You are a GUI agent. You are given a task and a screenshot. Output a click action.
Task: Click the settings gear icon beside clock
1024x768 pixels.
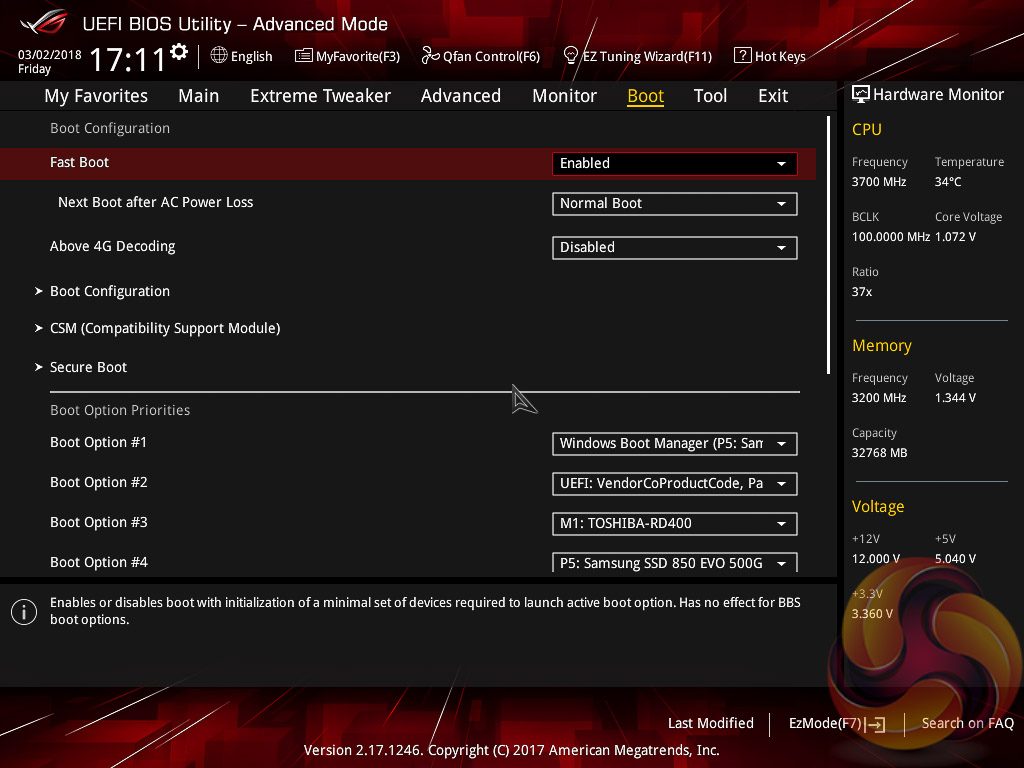click(x=179, y=52)
